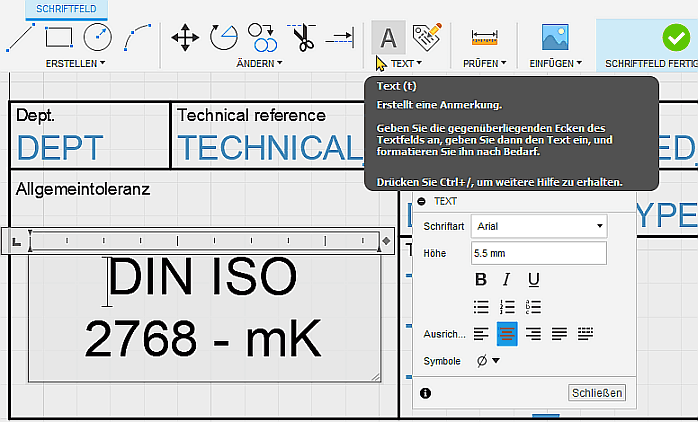The height and width of the screenshot is (422, 698).
Task: Select the Trim scissors tool
Action: pyautogui.click(x=302, y=37)
